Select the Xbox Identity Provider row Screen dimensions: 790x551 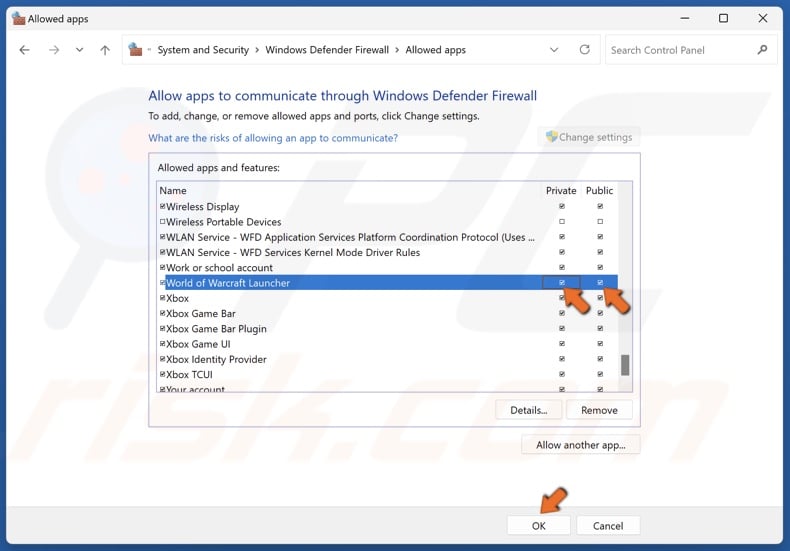tap(387, 359)
